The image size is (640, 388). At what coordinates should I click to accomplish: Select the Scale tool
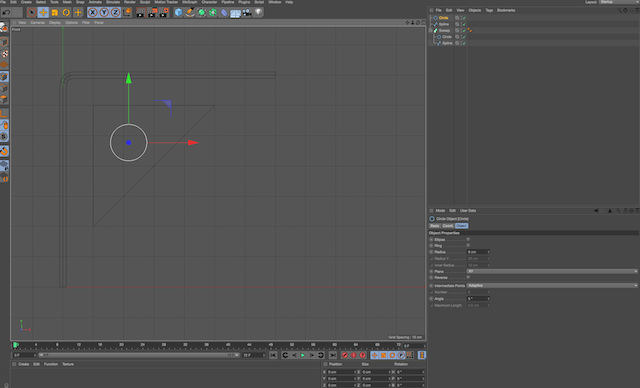(x=55, y=13)
